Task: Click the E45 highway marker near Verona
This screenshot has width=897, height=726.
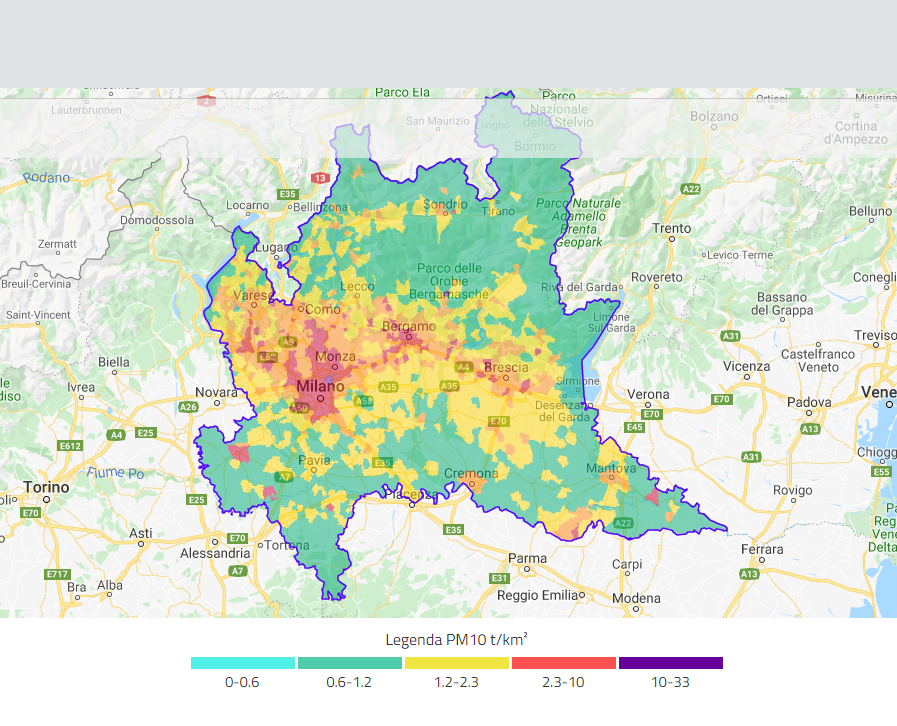Action: [x=633, y=428]
